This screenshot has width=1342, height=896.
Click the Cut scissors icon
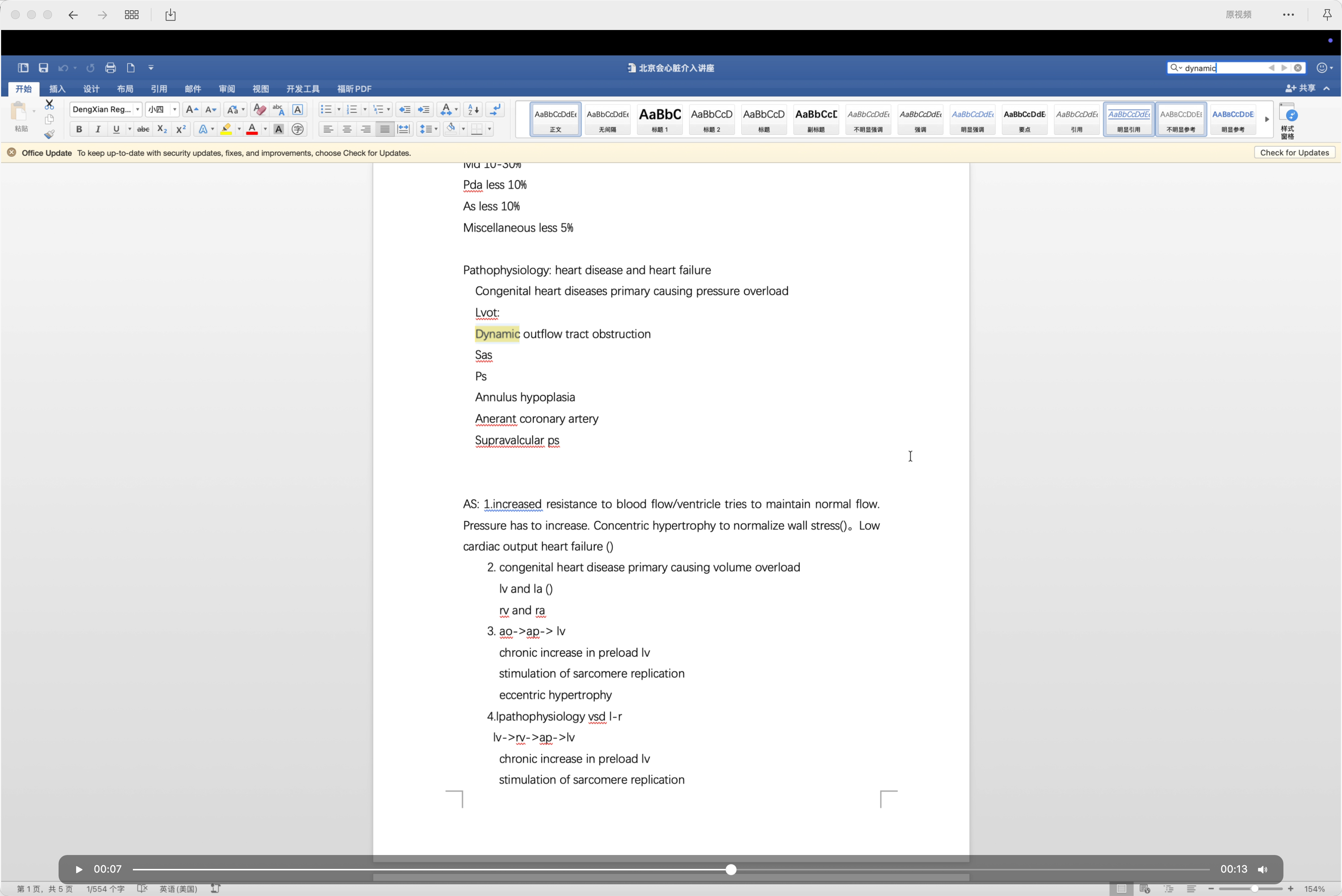click(x=49, y=105)
